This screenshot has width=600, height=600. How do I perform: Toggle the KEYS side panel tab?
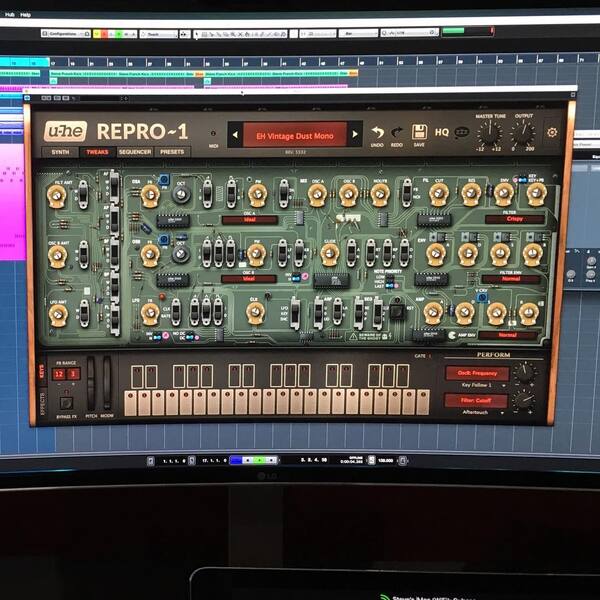[42, 371]
